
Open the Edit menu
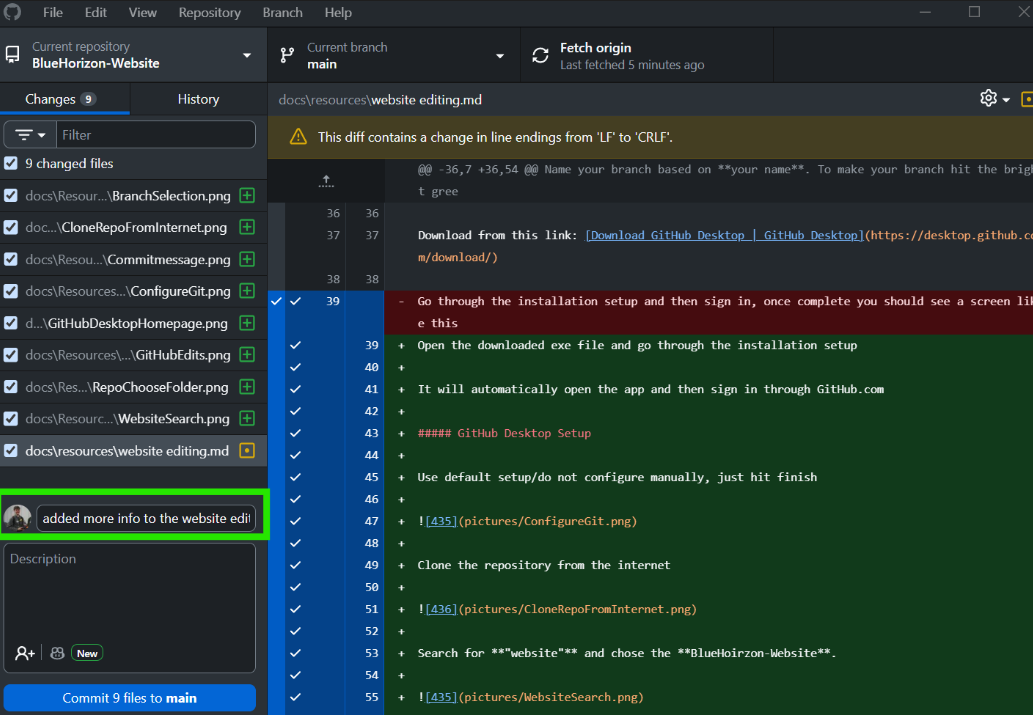click(x=96, y=13)
